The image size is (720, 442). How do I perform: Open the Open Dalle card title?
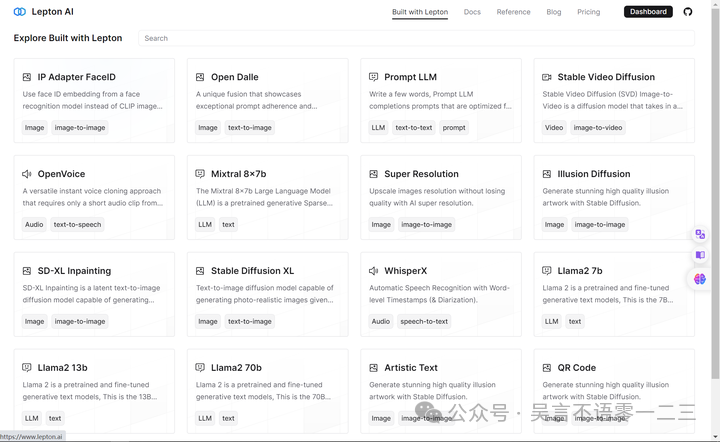(x=235, y=77)
